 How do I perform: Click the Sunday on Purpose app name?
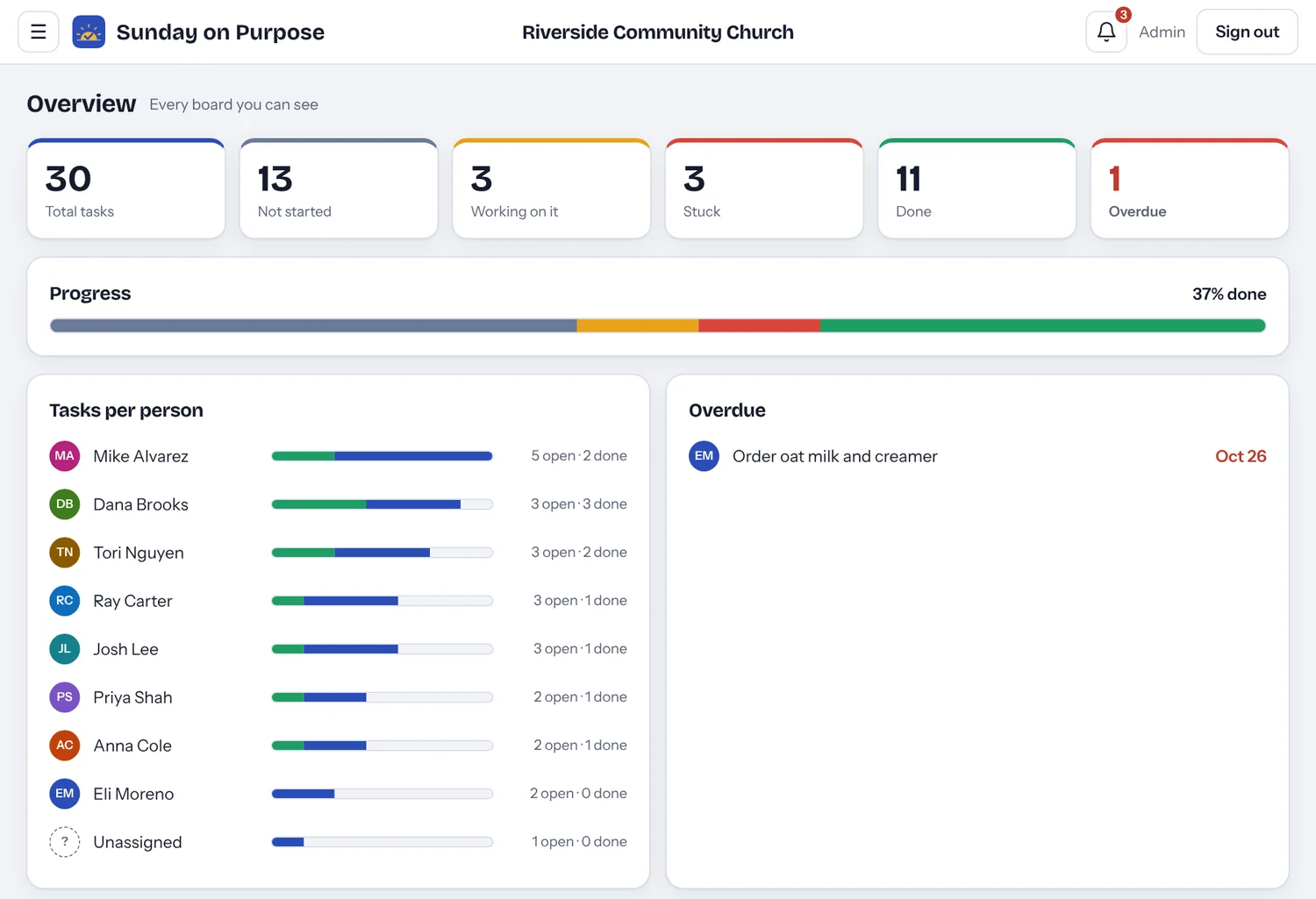220,32
